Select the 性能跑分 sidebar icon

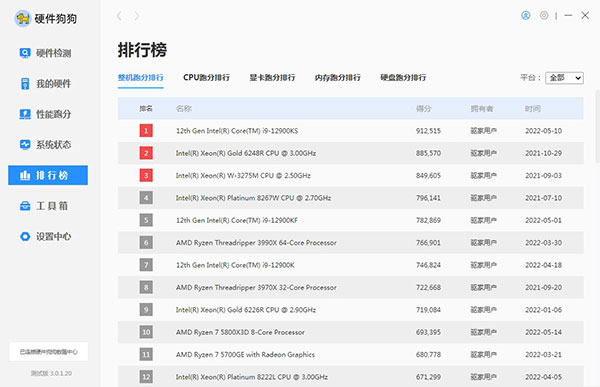click(25, 114)
